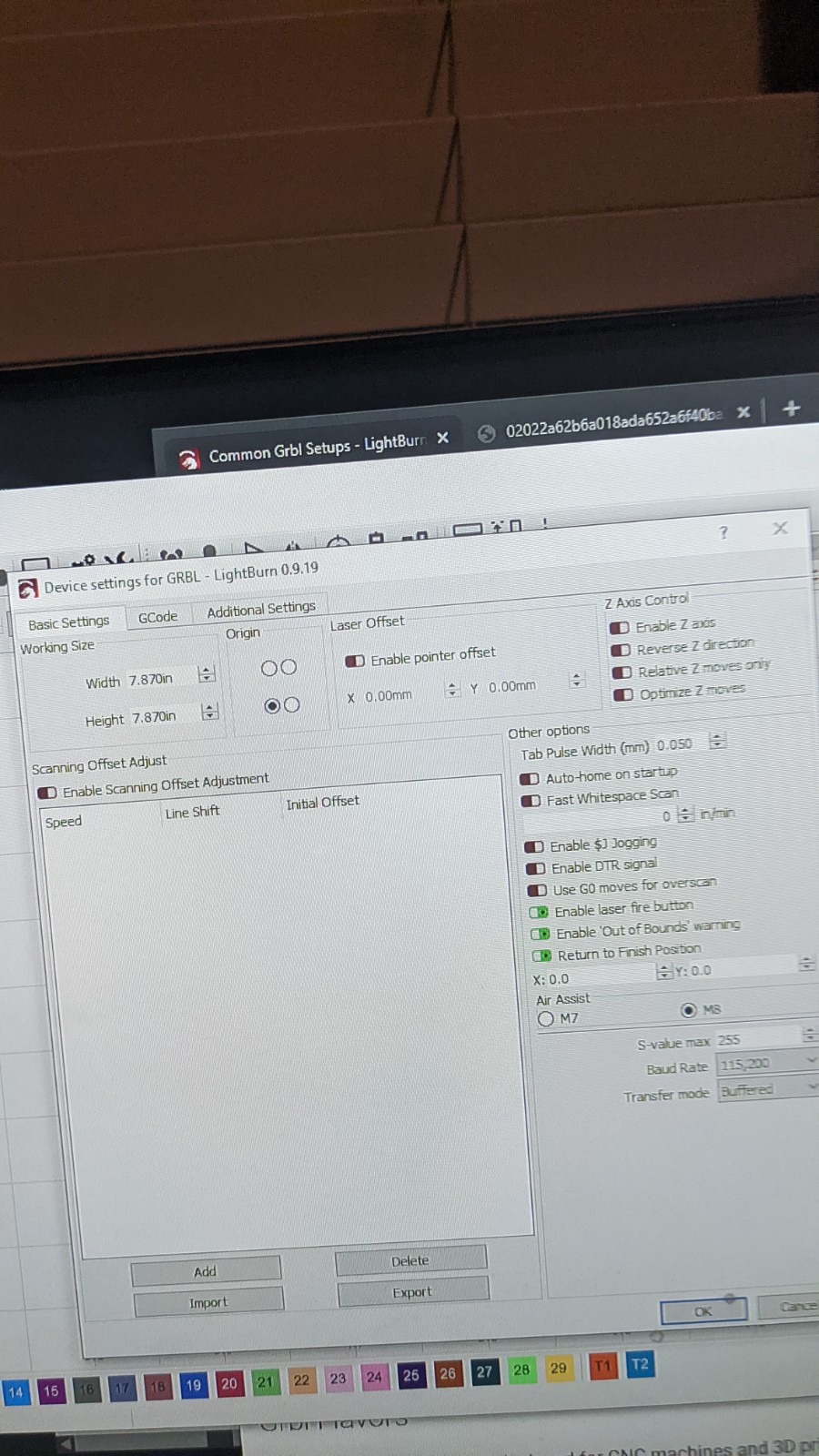Image resolution: width=819 pixels, height=1456 pixels.
Task: Switch to Common Grbl Setups browser tab
Action: [317, 448]
